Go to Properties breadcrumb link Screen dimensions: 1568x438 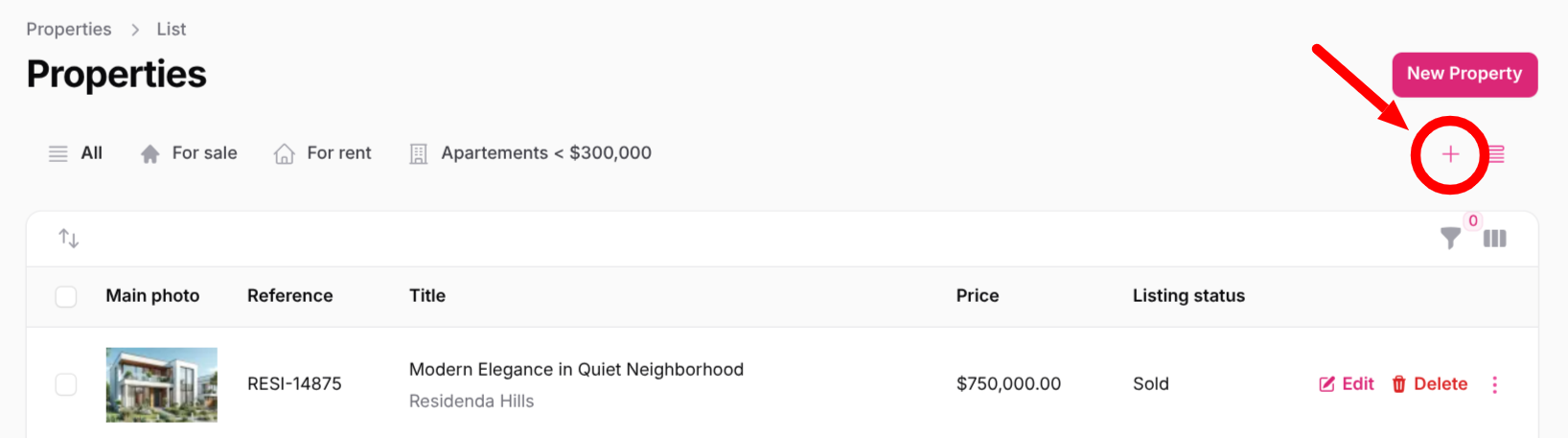tap(69, 30)
